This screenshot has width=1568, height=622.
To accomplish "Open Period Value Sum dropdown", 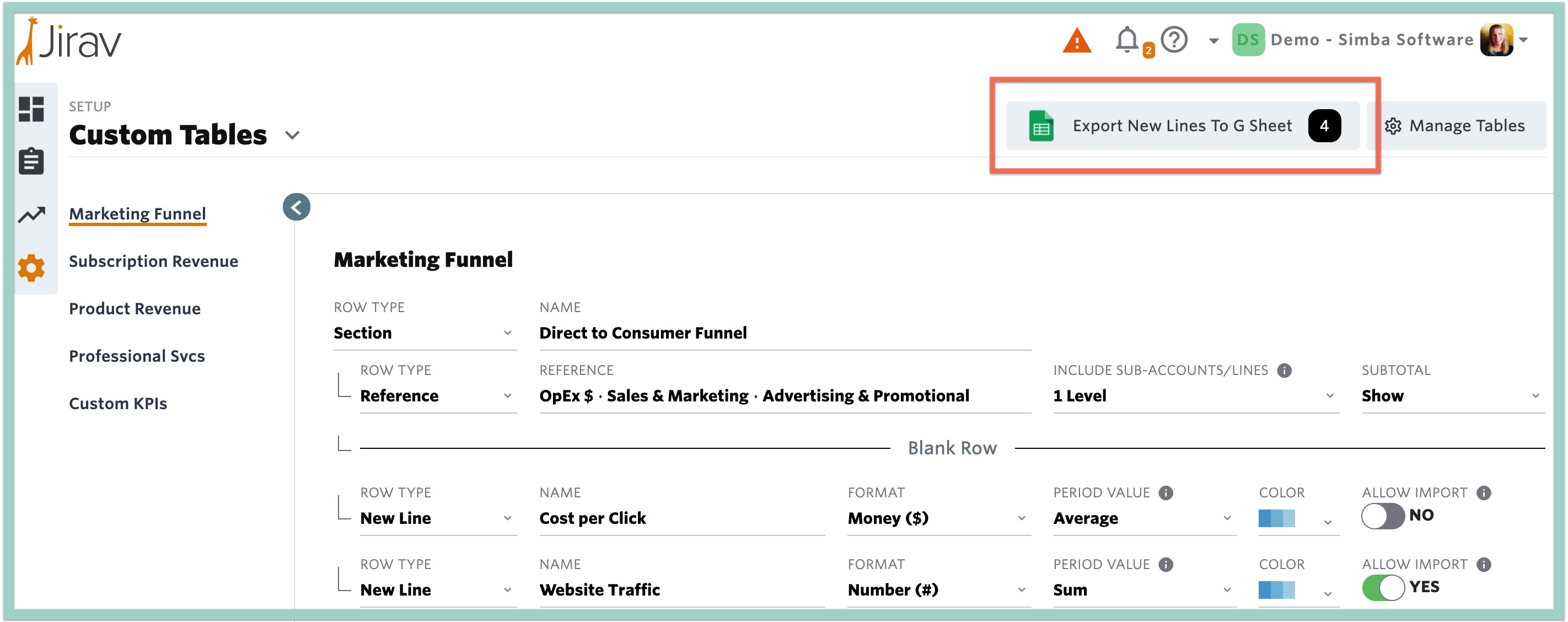I will (x=1145, y=590).
